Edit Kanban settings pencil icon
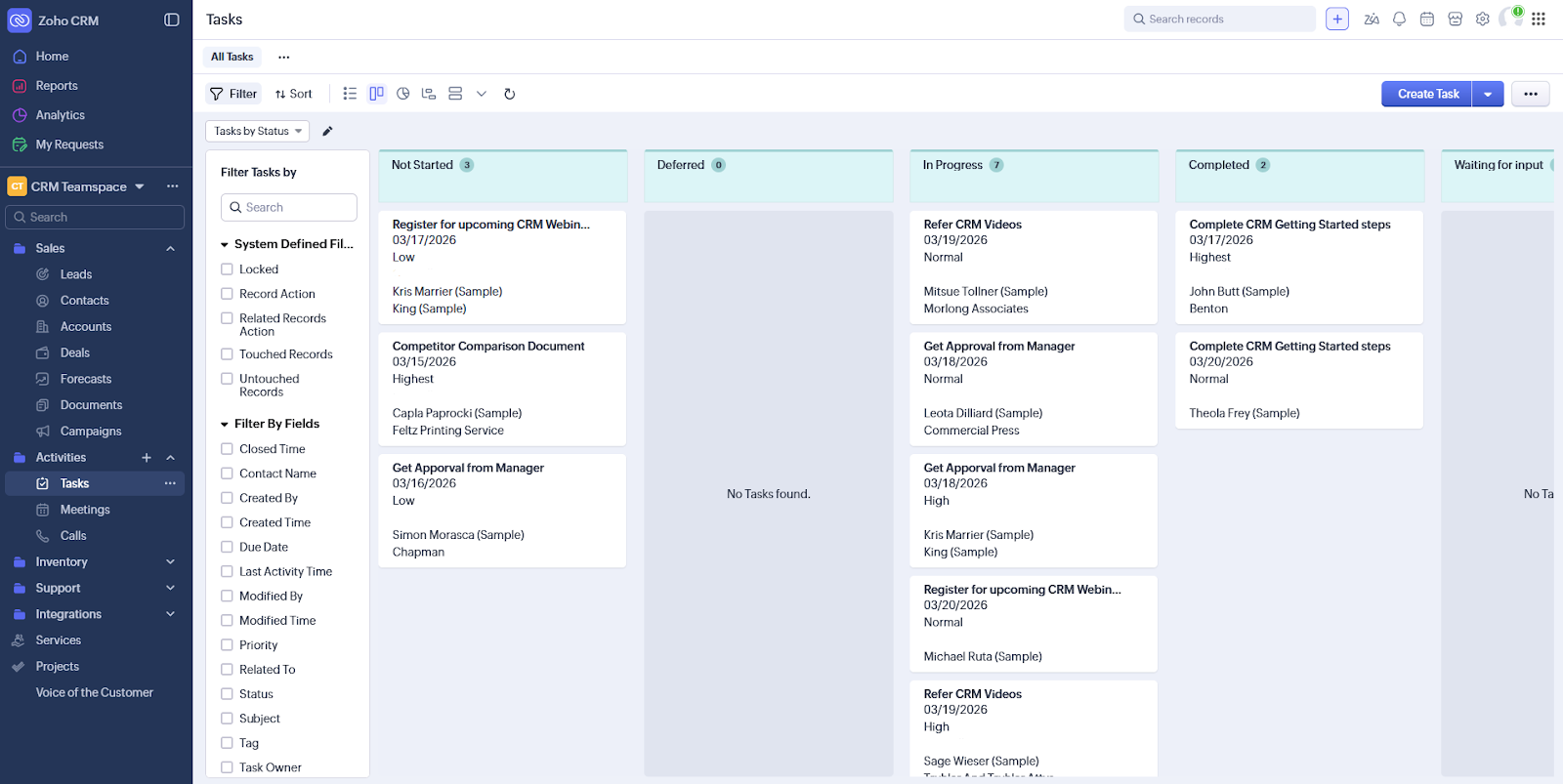The width and height of the screenshot is (1563, 784). 327,131
